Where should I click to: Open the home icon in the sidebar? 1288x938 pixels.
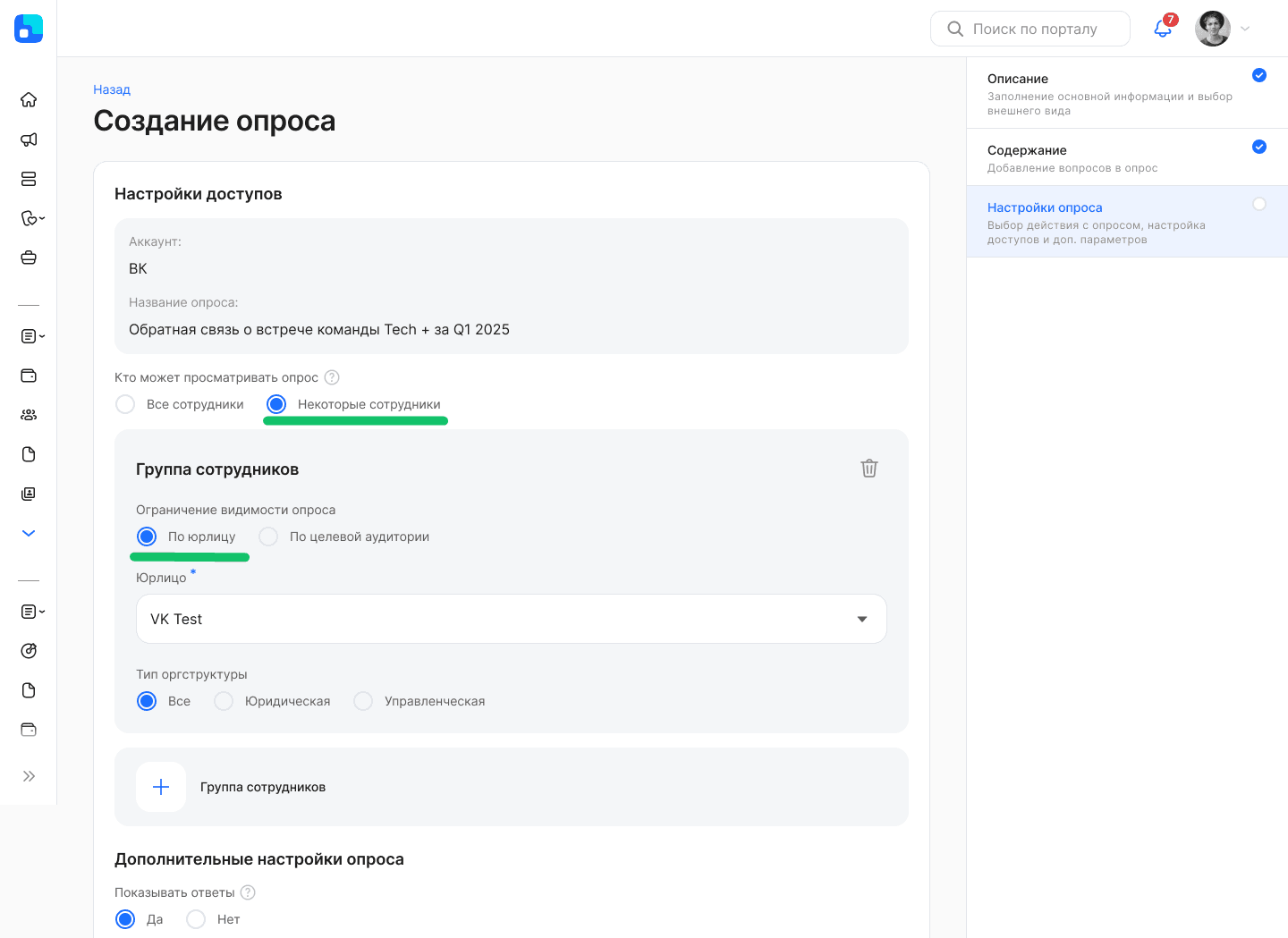29,100
